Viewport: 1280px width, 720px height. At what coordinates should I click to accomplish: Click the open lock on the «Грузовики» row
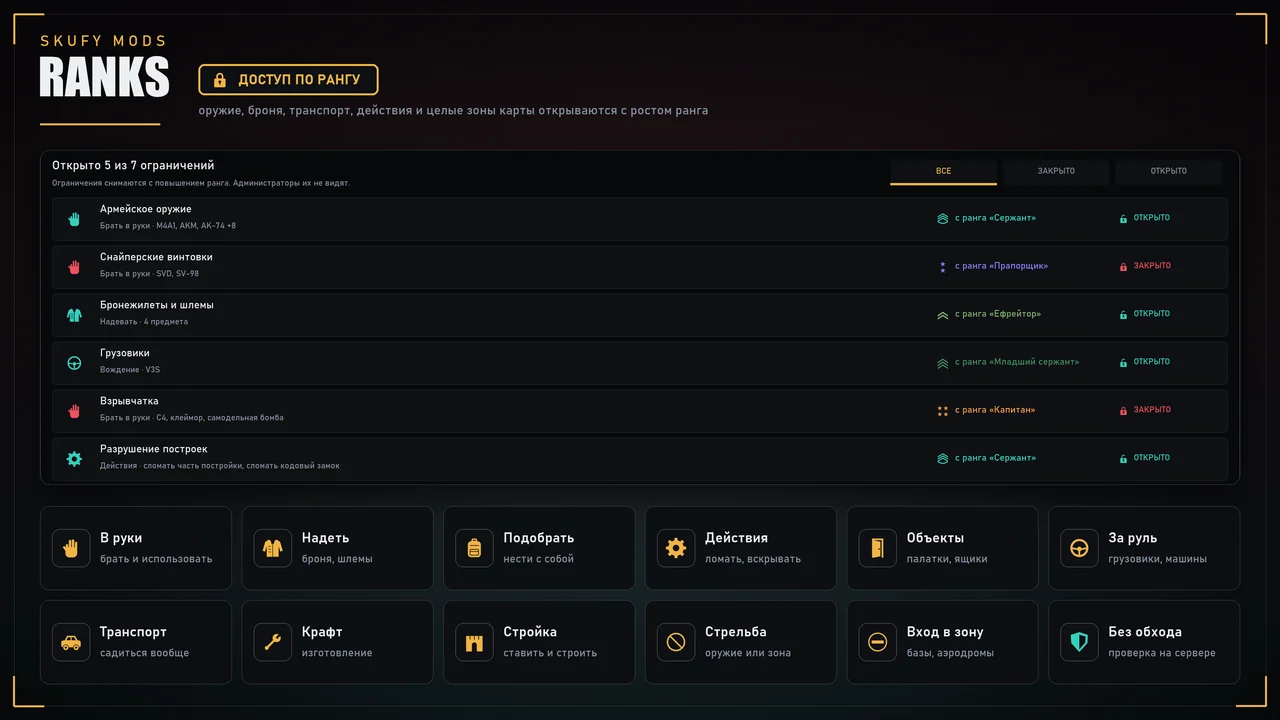1123,363
